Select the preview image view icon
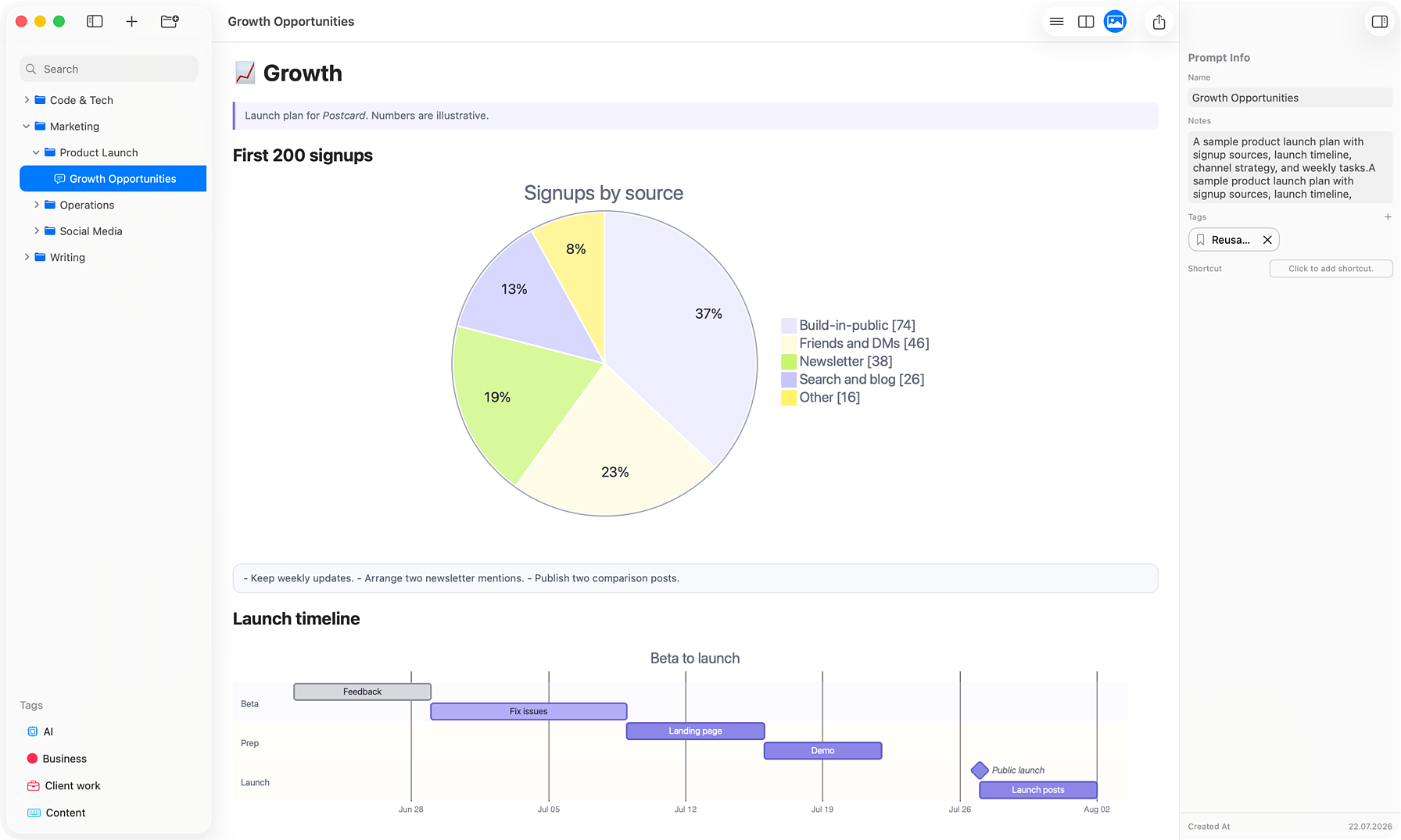Image resolution: width=1401 pixels, height=840 pixels. click(1115, 22)
